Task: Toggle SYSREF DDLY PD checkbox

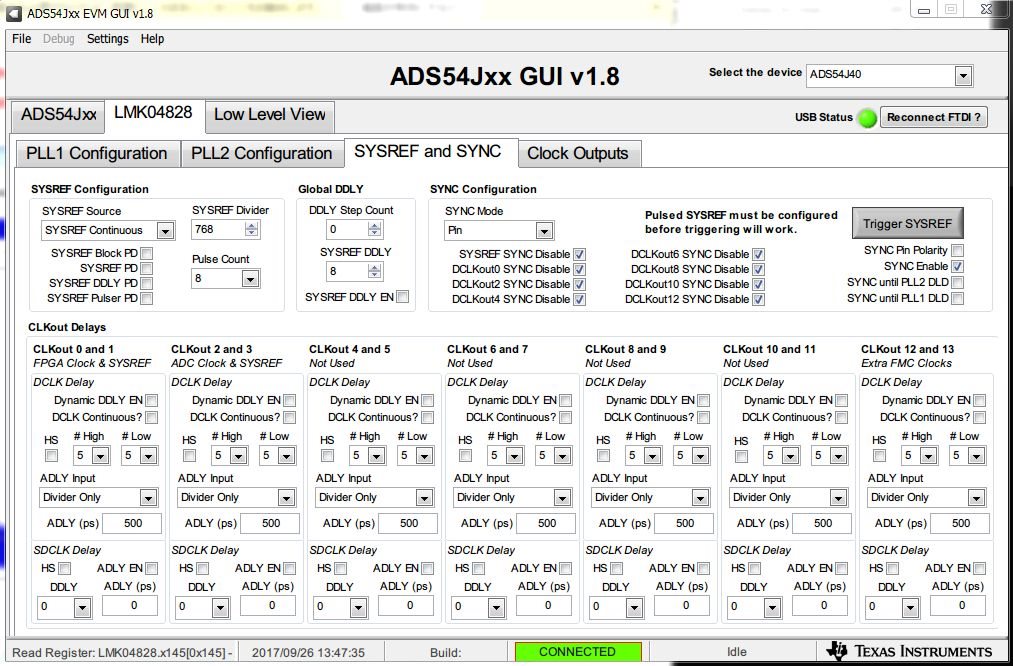Action: [147, 283]
